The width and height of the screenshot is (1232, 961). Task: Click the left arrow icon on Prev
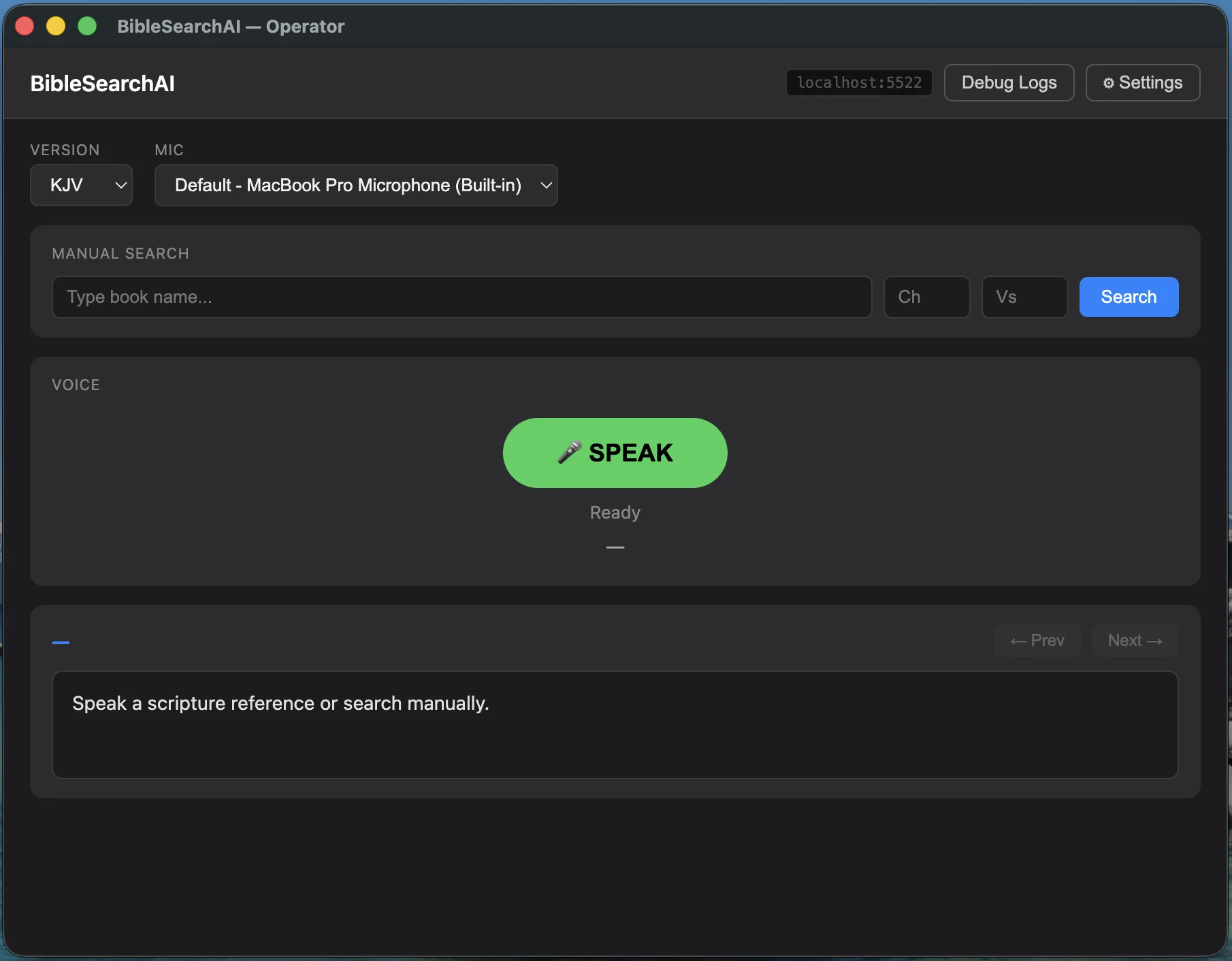(1017, 640)
